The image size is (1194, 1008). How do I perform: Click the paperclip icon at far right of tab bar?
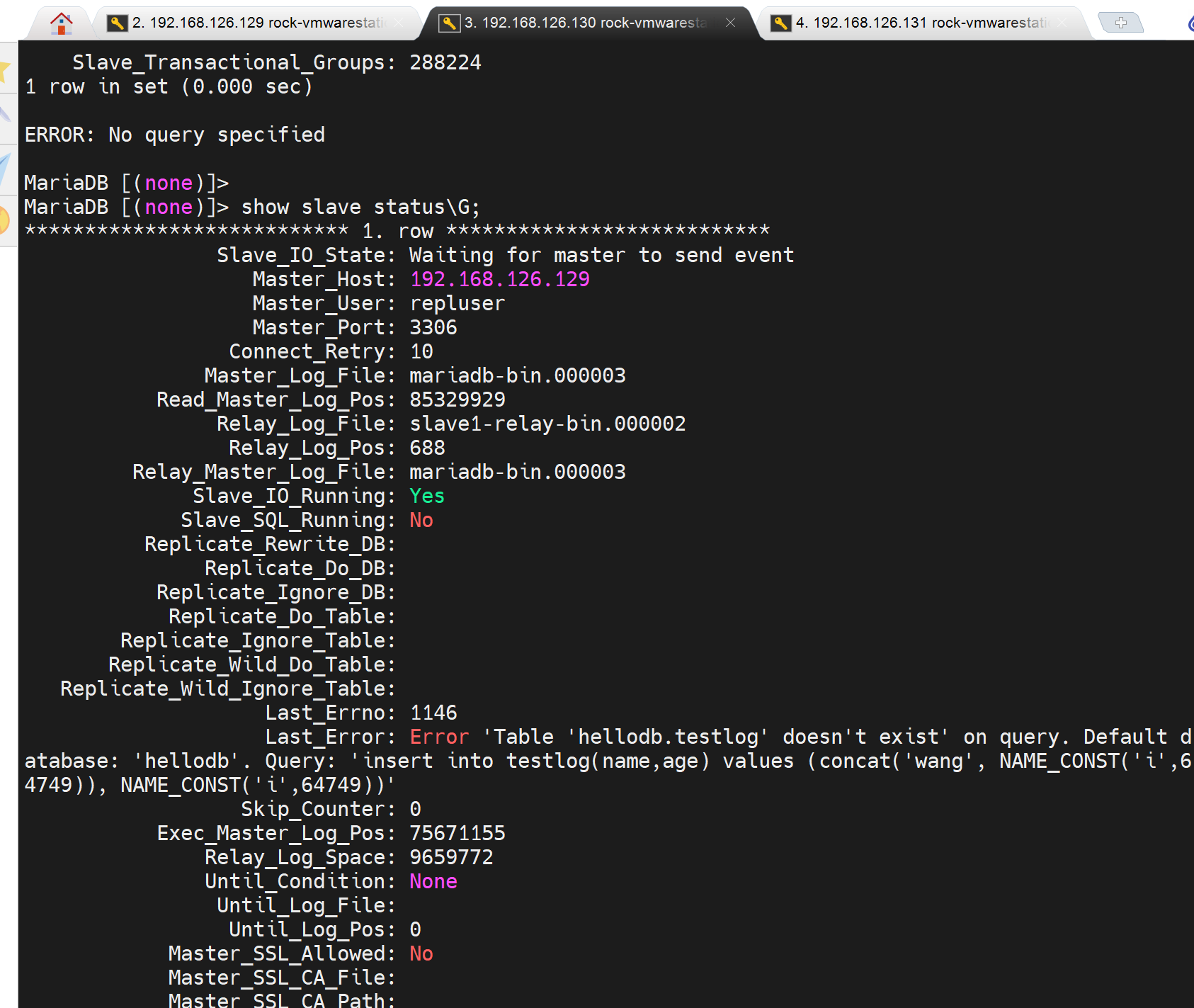coord(1190,23)
